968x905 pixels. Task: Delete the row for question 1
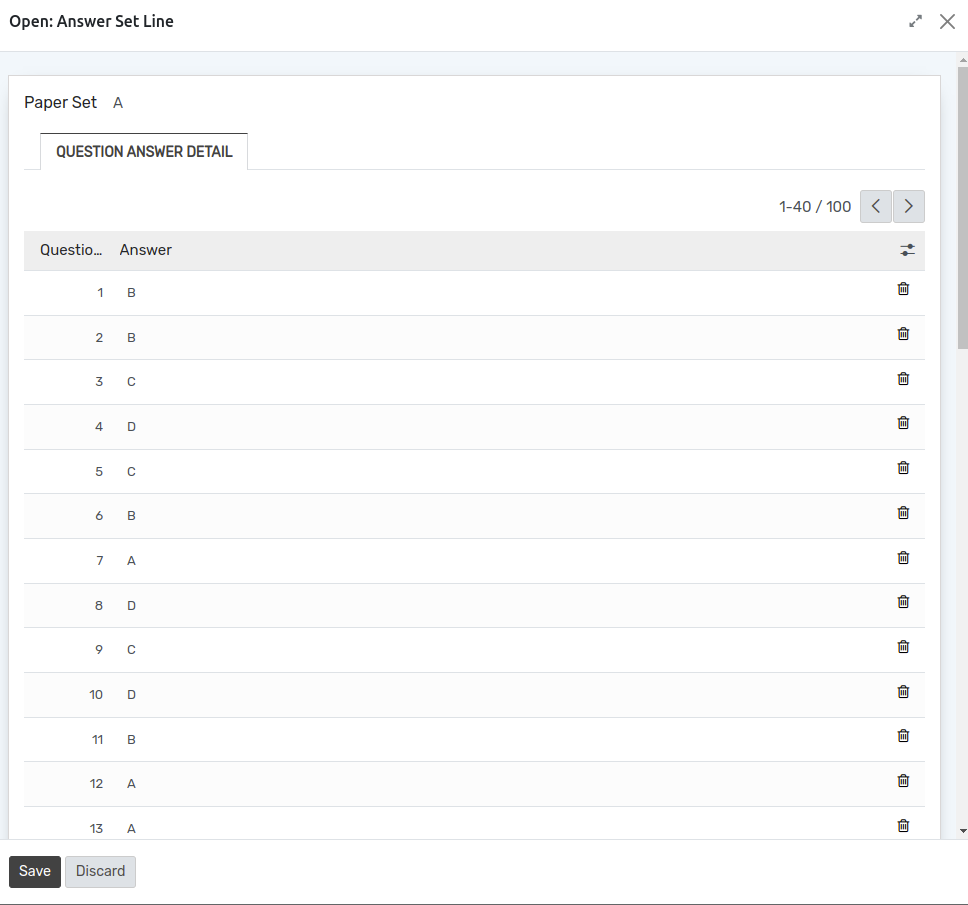click(903, 289)
